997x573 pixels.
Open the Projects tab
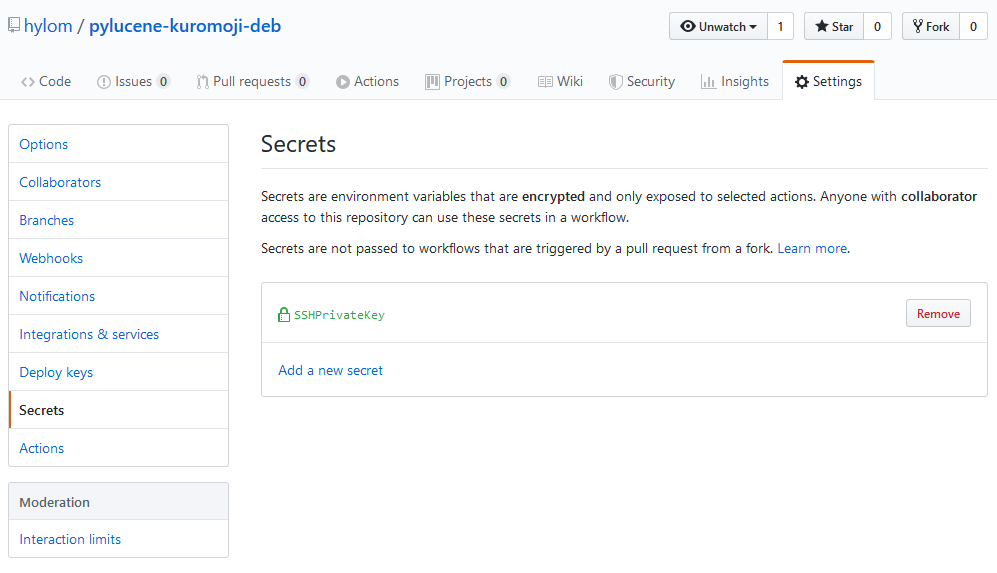pos(467,82)
